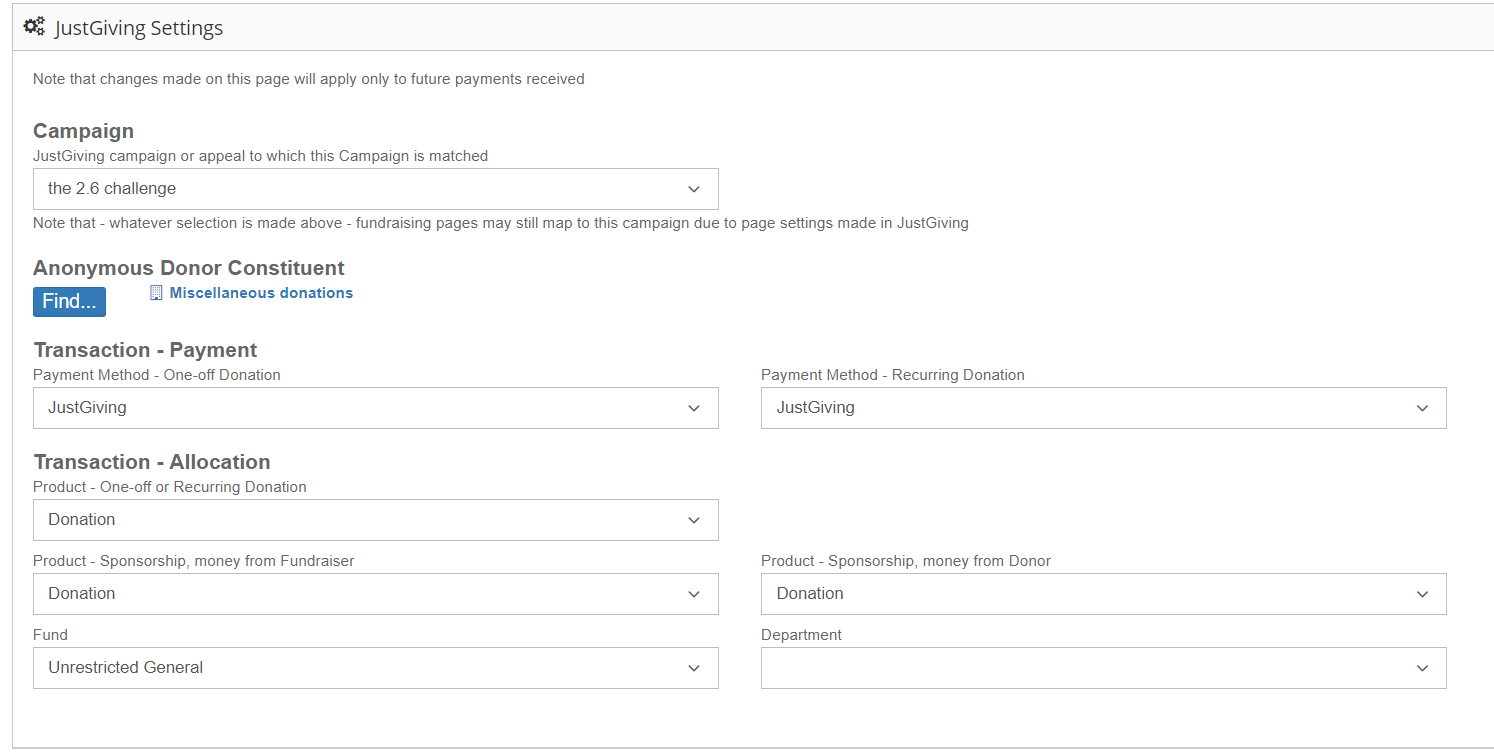The height and width of the screenshot is (752, 1494).
Task: Open Payment Method Recurring Donation dropdown
Action: (1104, 408)
